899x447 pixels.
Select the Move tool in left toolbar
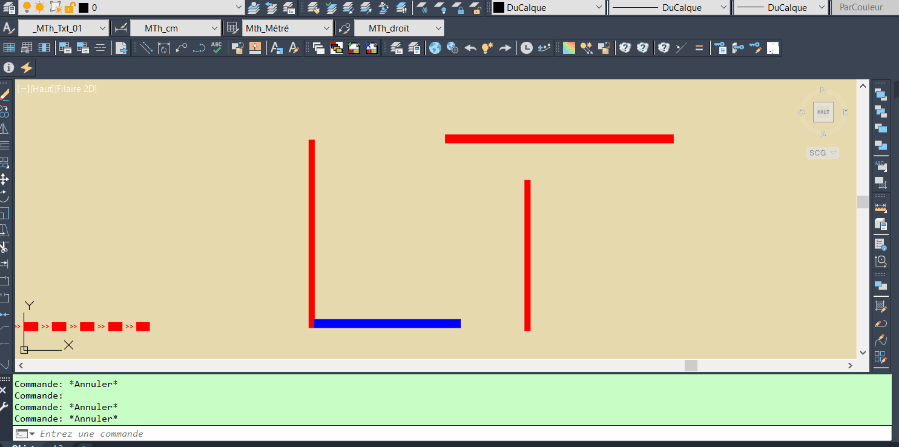[5, 179]
